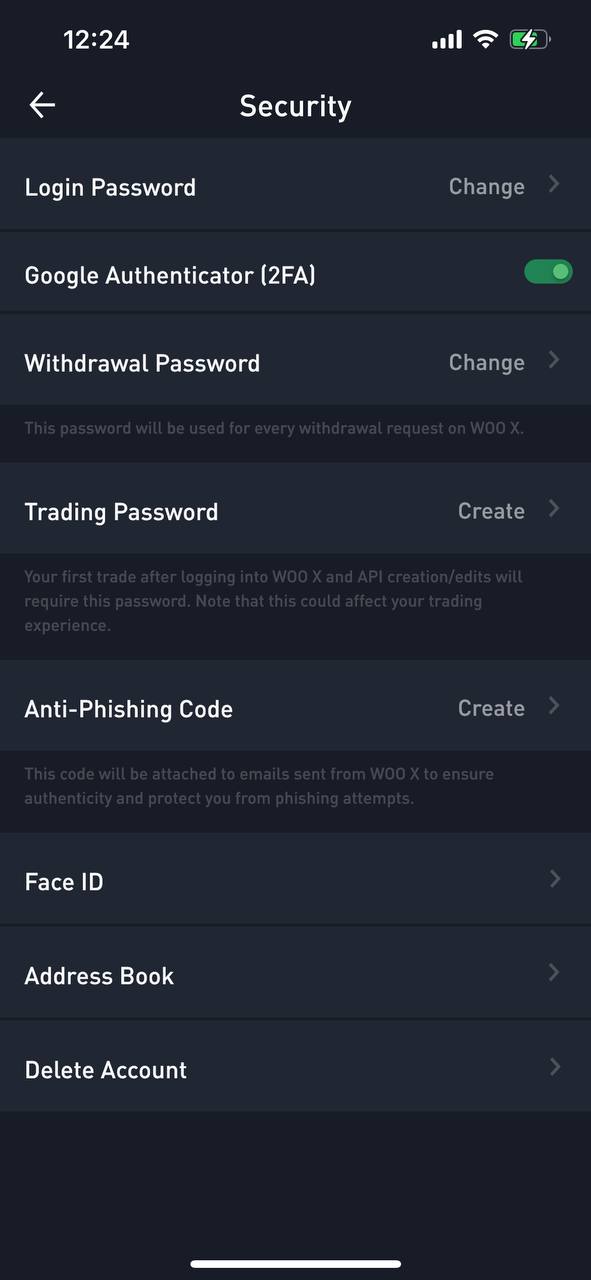The image size is (591, 1280).
Task: Tap the cellular signal bars
Action: [x=447, y=40]
